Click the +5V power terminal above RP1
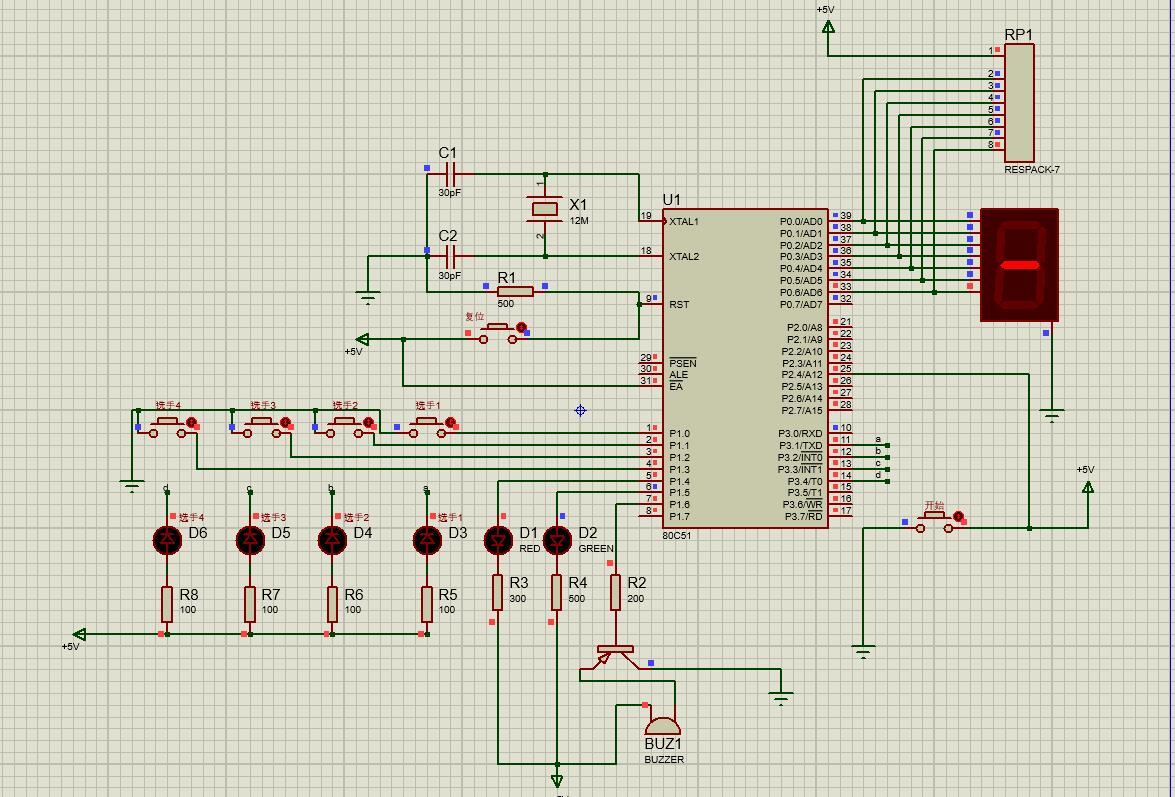This screenshot has width=1175, height=797. point(828,27)
